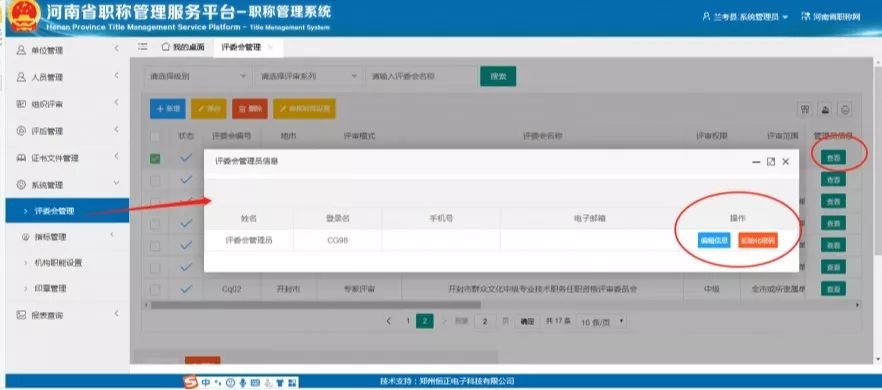Maximize the 评委会管理员信息 dialog

pyautogui.click(x=771, y=162)
